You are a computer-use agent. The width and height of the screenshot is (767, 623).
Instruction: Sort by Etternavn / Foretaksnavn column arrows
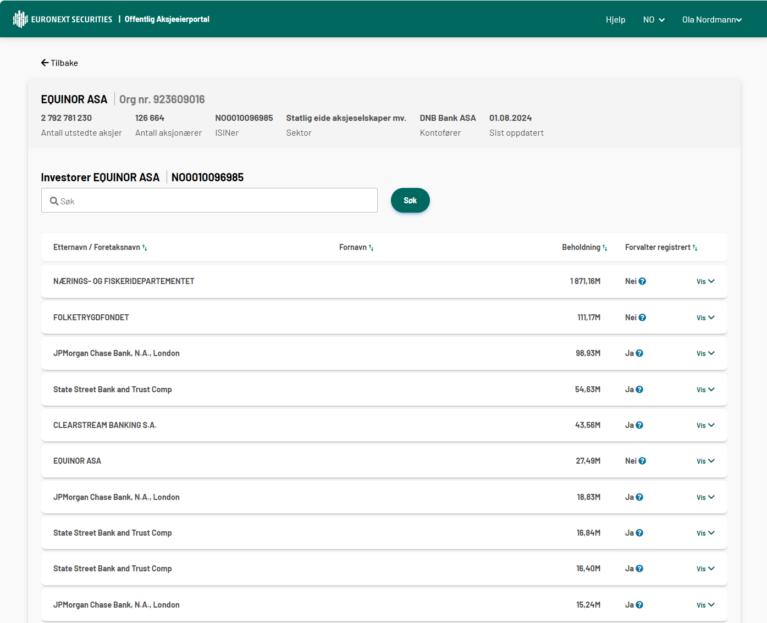click(x=144, y=248)
